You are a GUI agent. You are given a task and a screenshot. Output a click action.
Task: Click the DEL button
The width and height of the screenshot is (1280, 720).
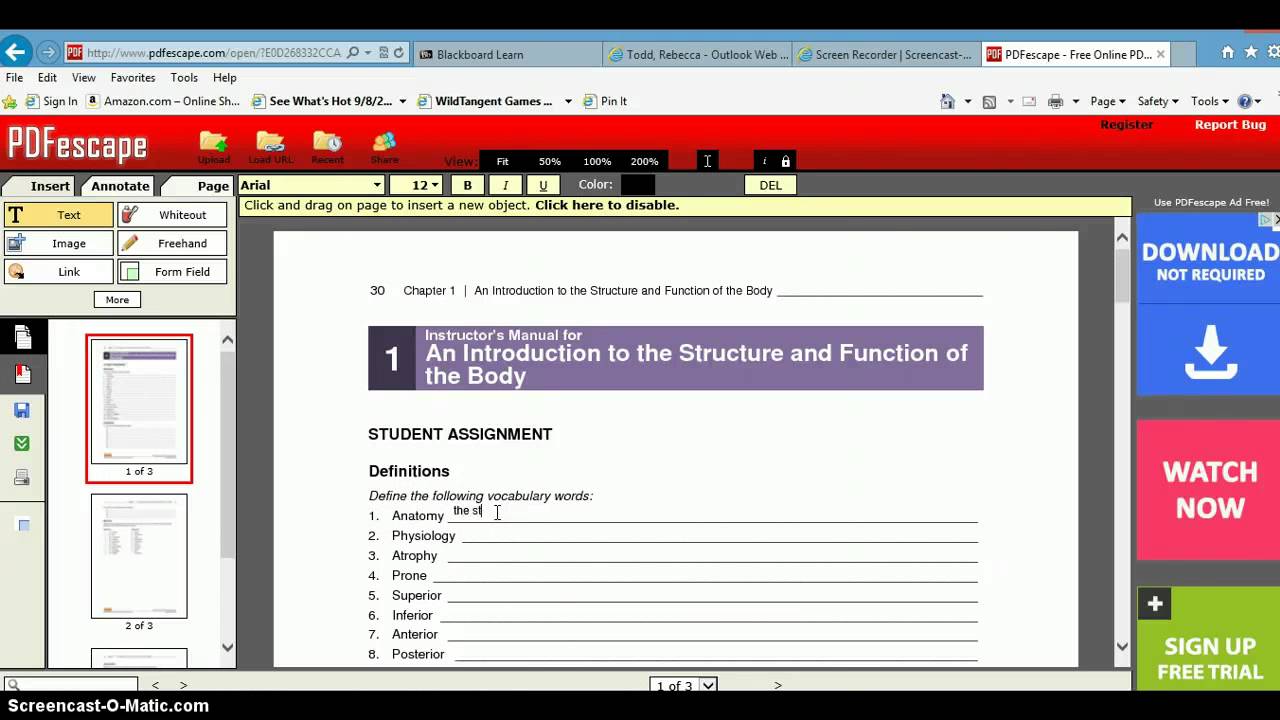point(770,185)
